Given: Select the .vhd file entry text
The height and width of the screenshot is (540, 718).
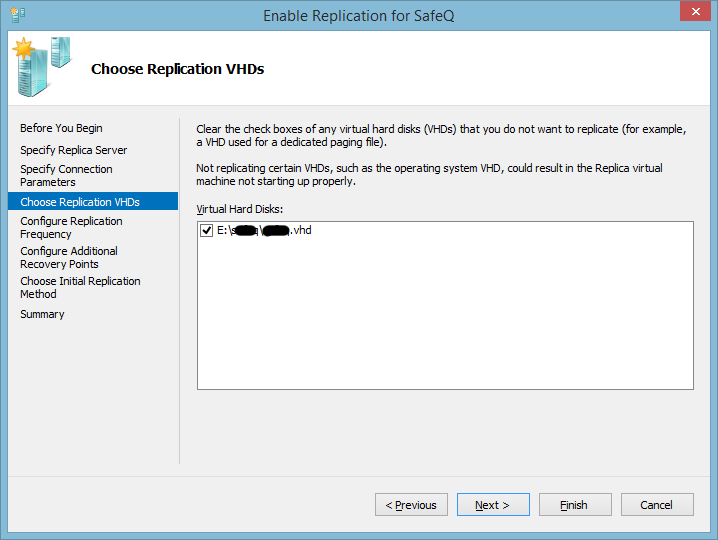Looking at the screenshot, I should pos(265,231).
